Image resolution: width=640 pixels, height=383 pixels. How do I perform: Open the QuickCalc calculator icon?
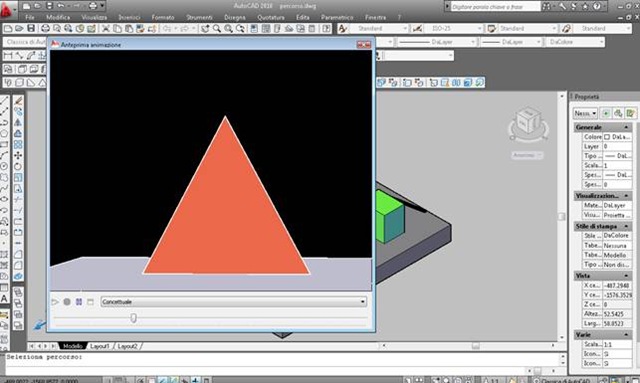[x=312, y=28]
